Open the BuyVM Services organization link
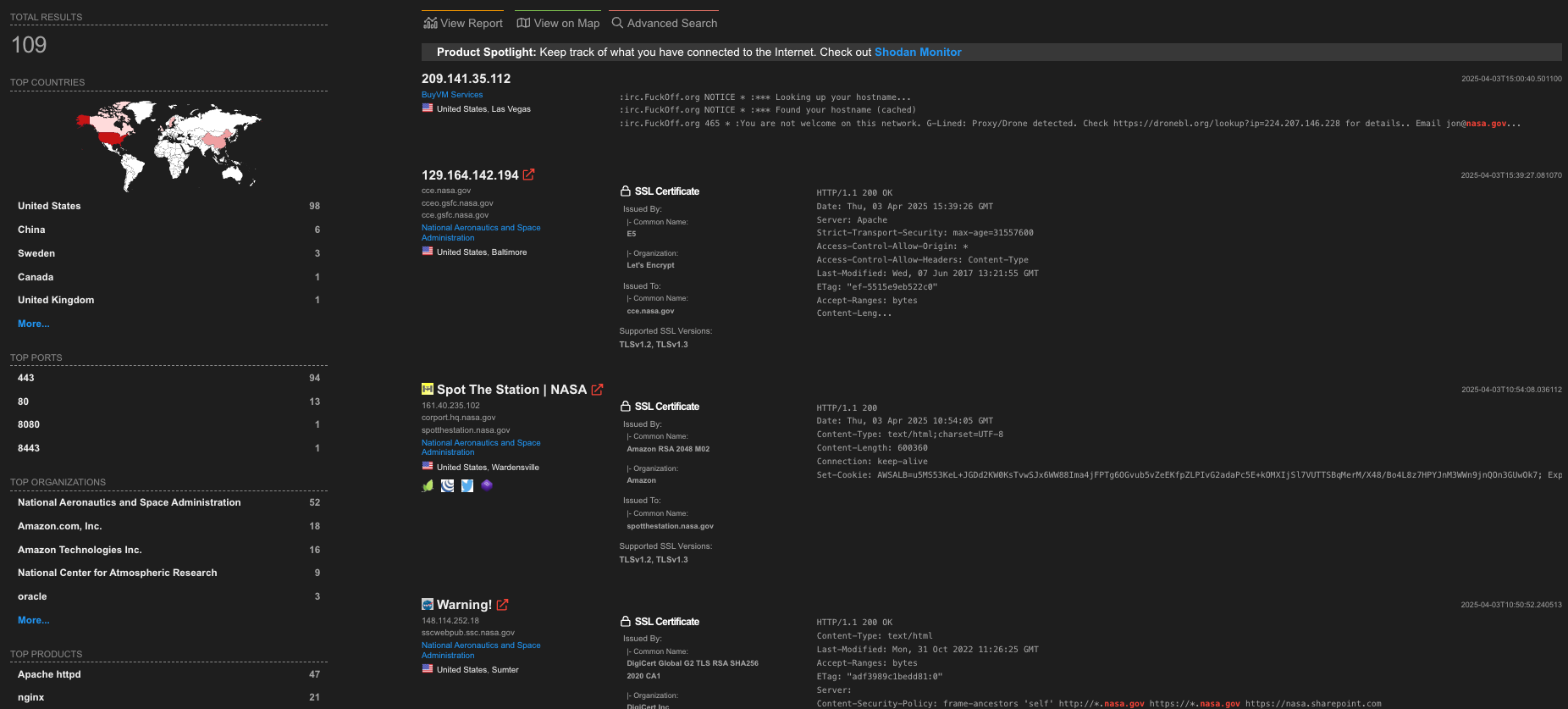Viewport: 1568px width, 709px height. [452, 95]
